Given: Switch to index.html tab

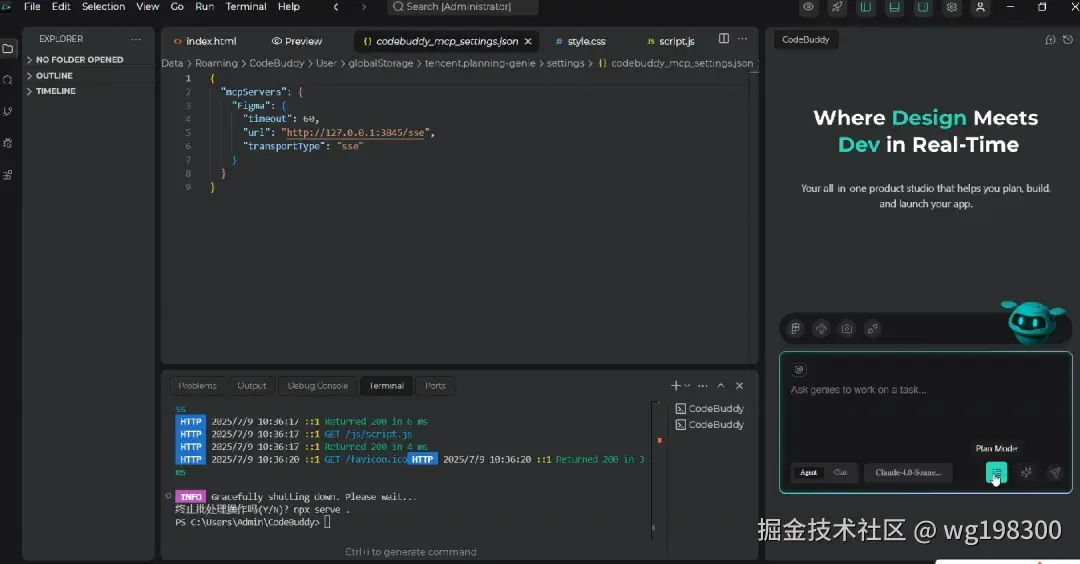Looking at the screenshot, I should pos(205,41).
